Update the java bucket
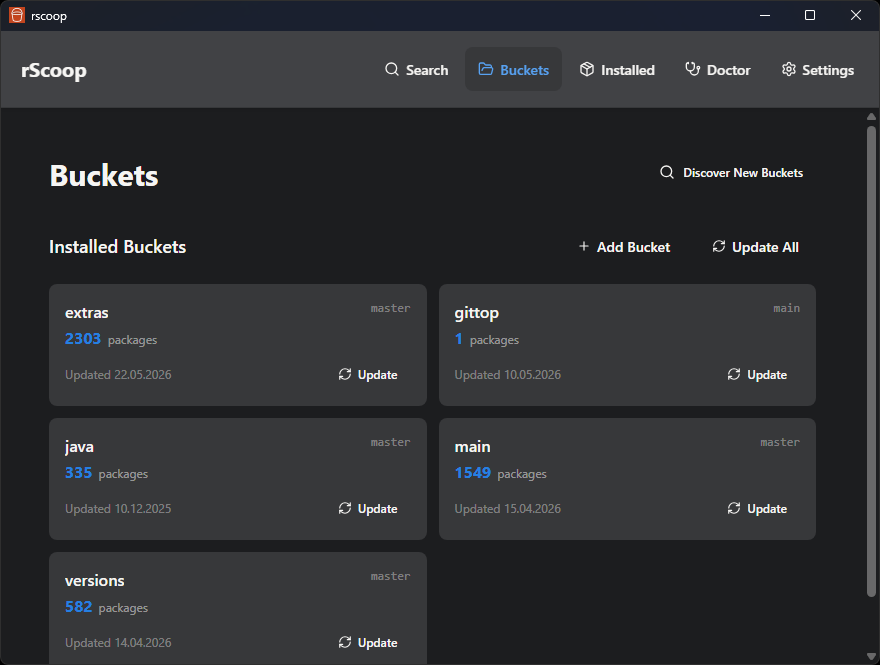Viewport: 880px width, 665px height. (x=368, y=509)
